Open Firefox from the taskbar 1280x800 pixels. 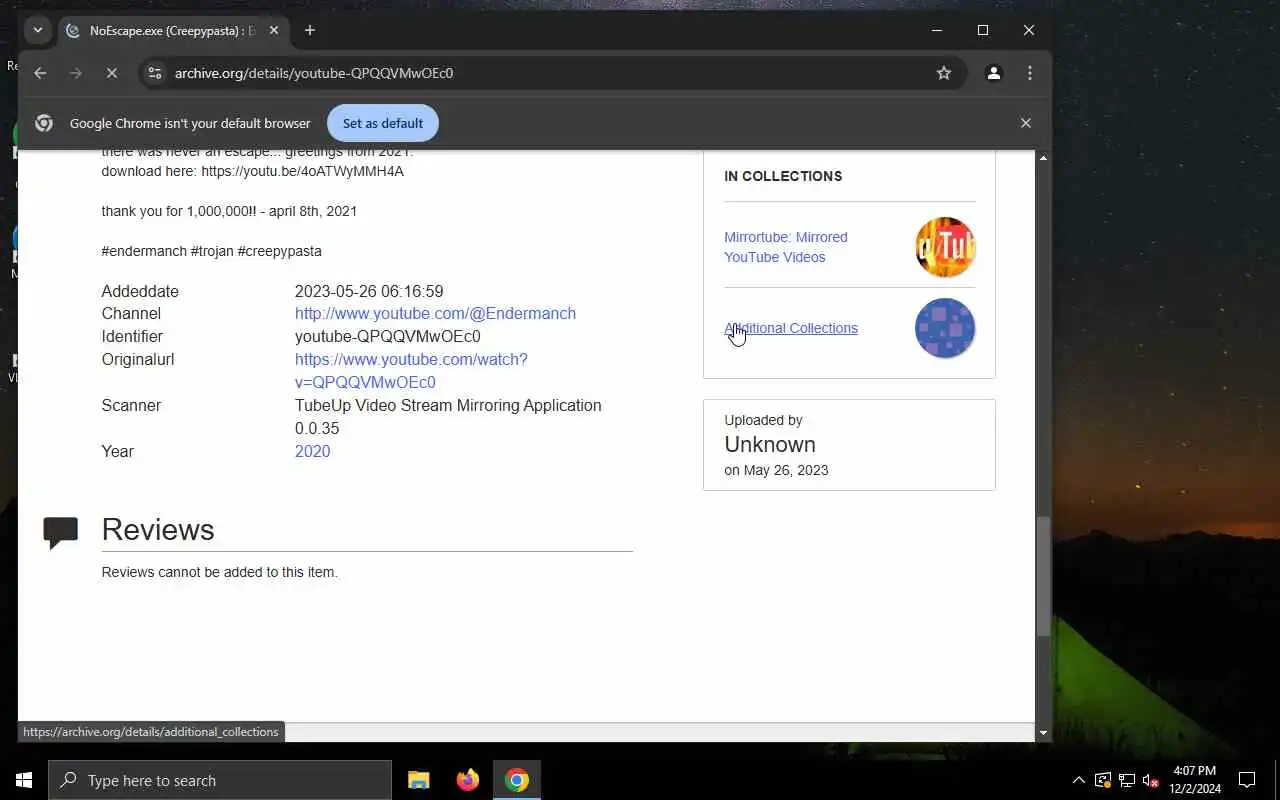pos(468,780)
